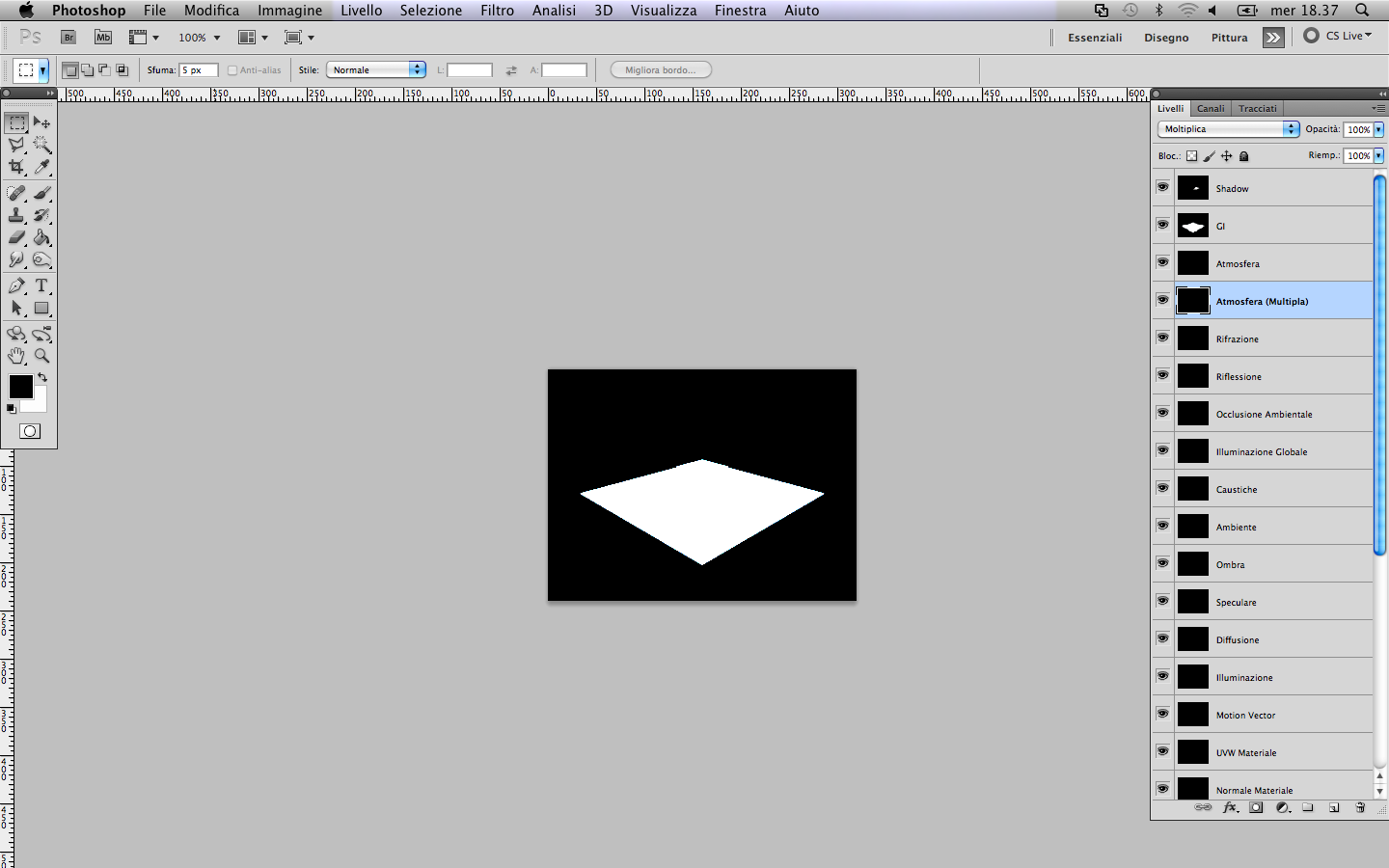Expand the Opacità value arrow
This screenshot has width=1389, height=868.
click(x=1378, y=129)
